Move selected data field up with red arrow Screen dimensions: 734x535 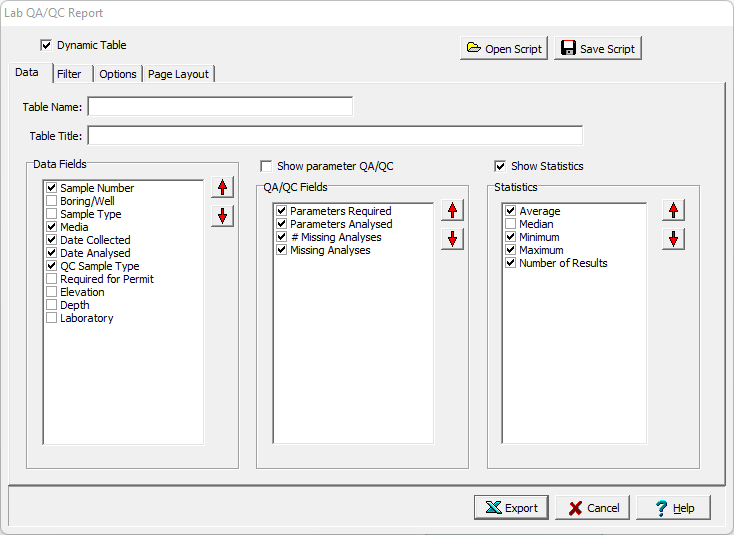[222, 188]
